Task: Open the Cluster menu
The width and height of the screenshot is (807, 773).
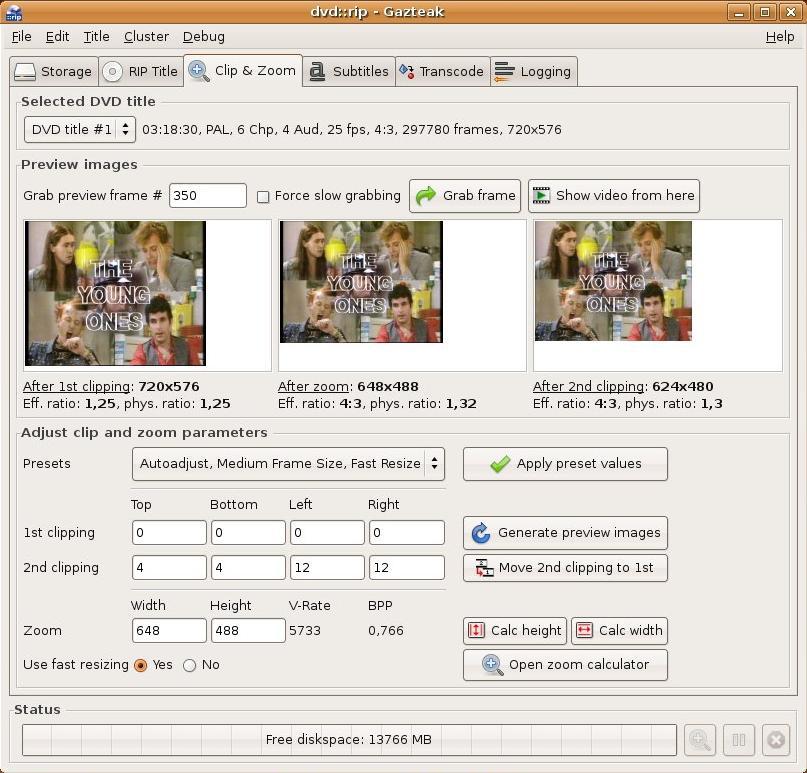Action: click(146, 37)
